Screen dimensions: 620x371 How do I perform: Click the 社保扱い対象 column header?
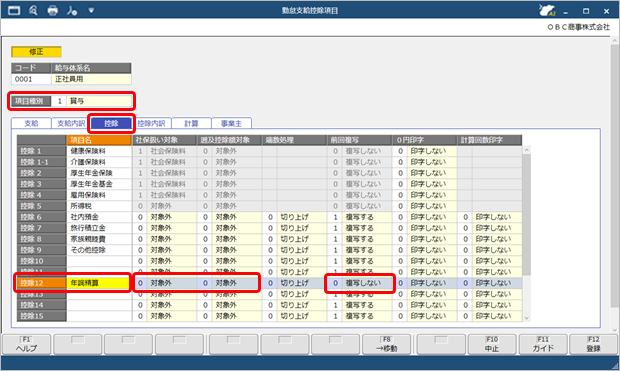click(164, 140)
